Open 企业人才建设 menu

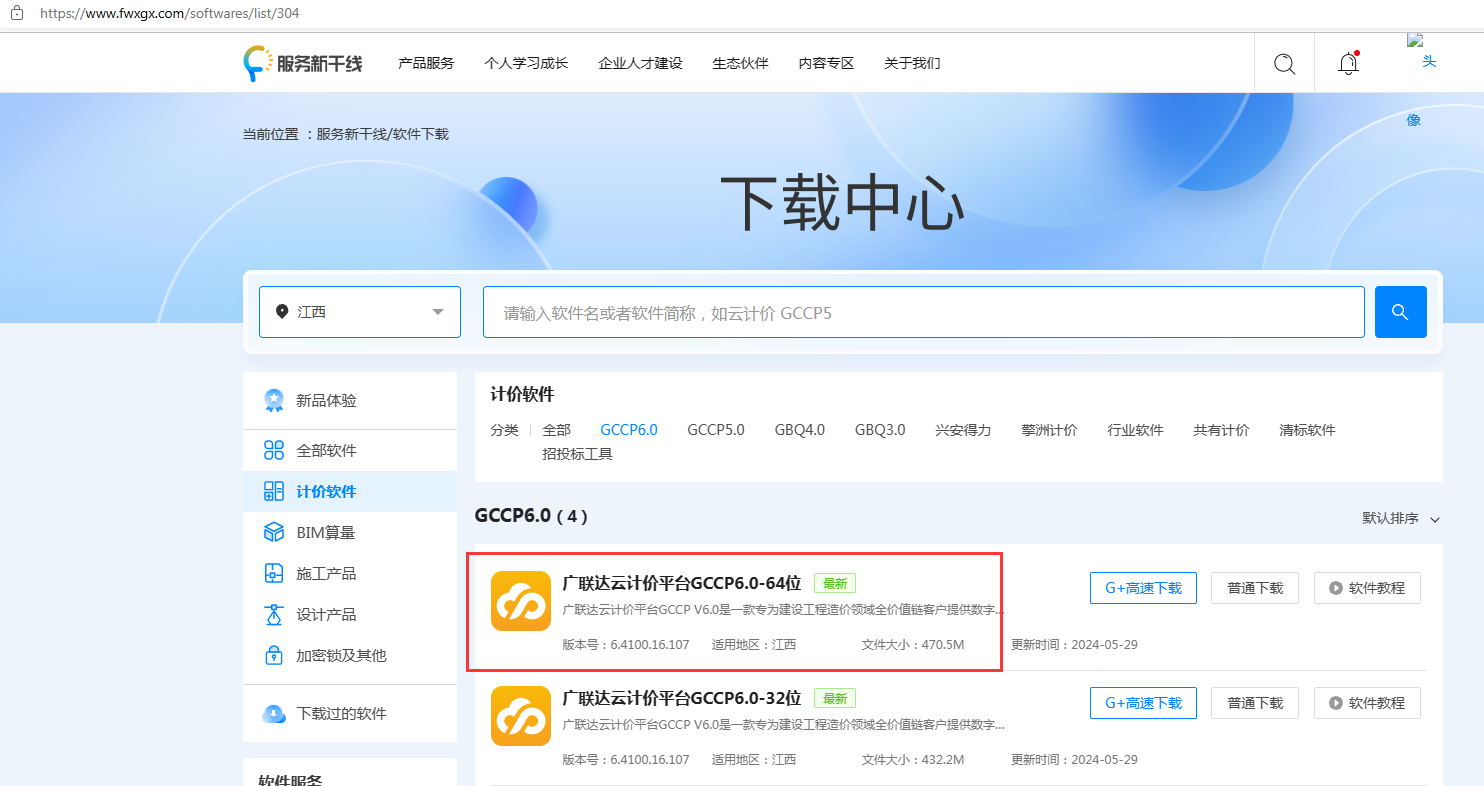[x=640, y=63]
